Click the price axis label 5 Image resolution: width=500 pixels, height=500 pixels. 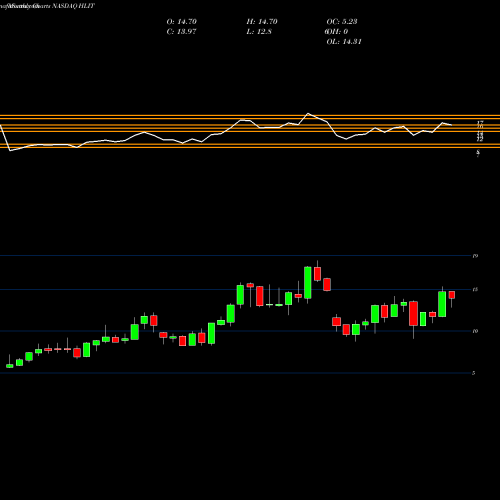pyautogui.click(x=474, y=373)
